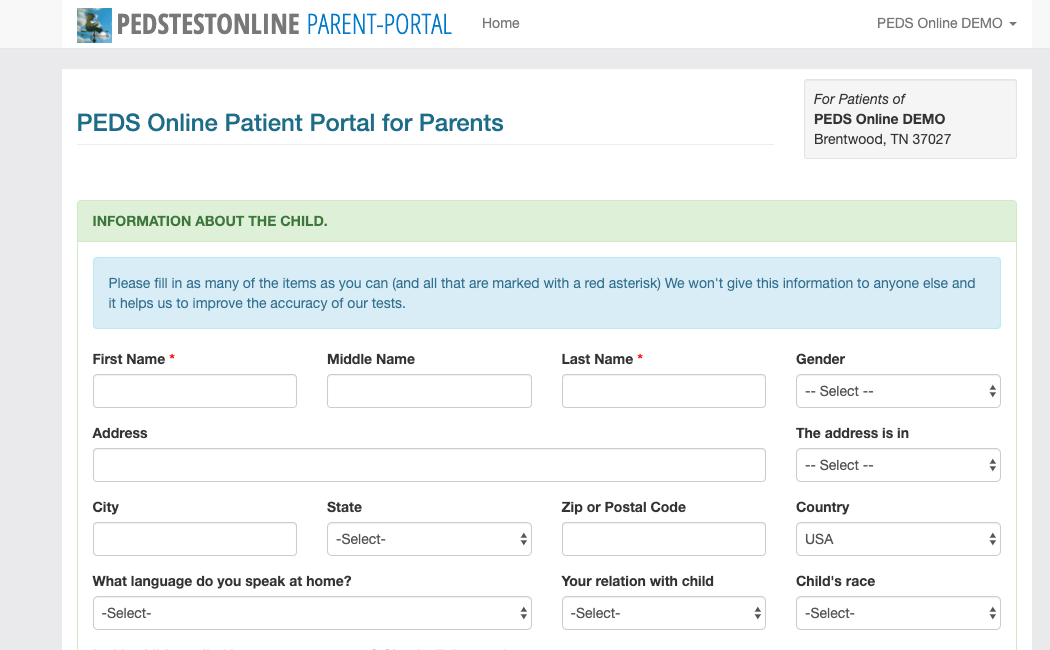Open 'The address is in' dropdown

(897, 465)
